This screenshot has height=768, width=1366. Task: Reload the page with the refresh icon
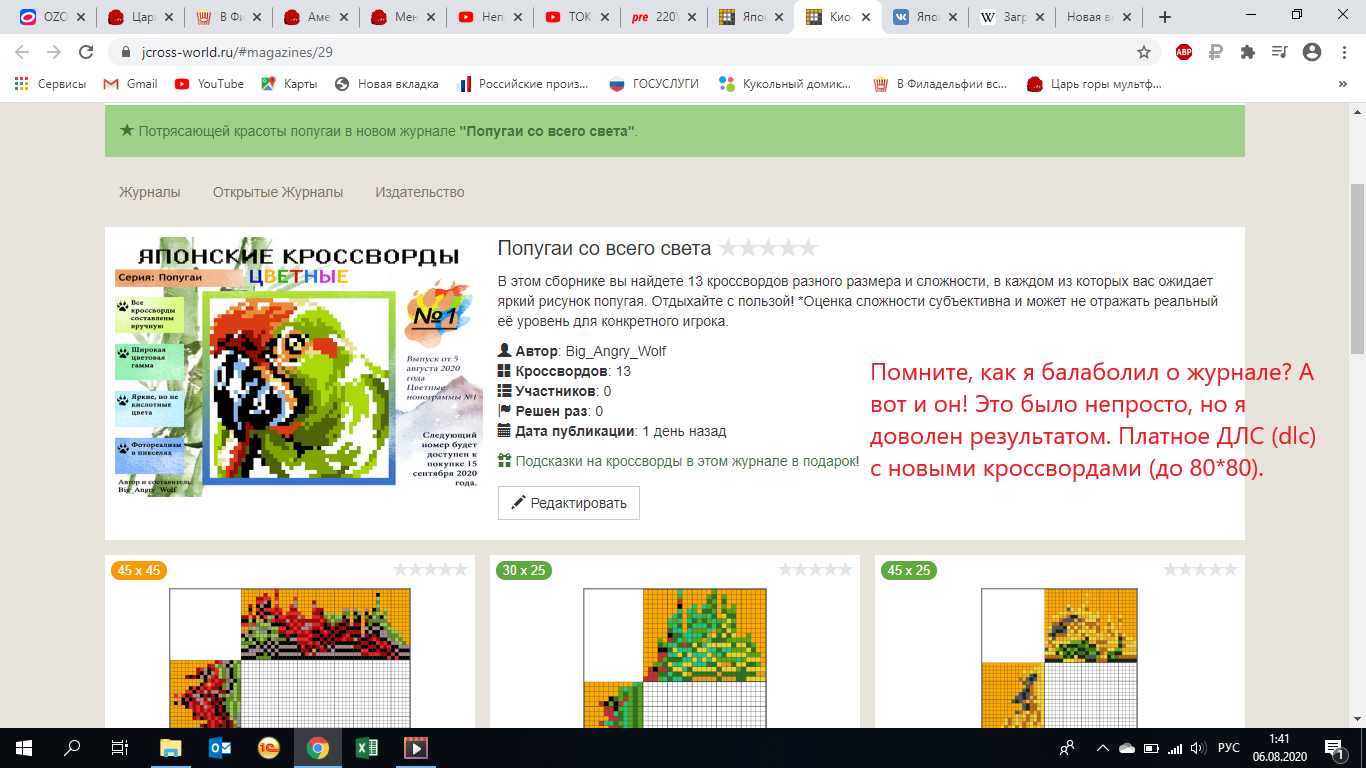pyautogui.click(x=86, y=52)
